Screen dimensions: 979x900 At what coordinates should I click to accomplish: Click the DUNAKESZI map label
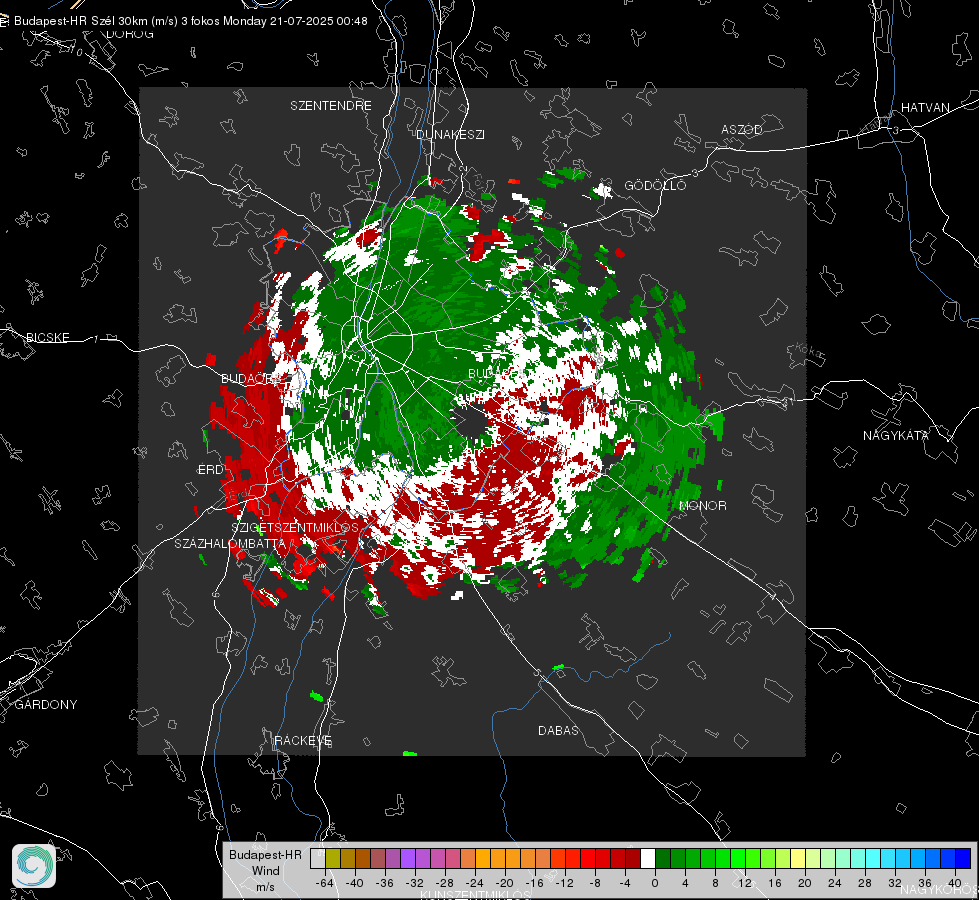pyautogui.click(x=450, y=134)
